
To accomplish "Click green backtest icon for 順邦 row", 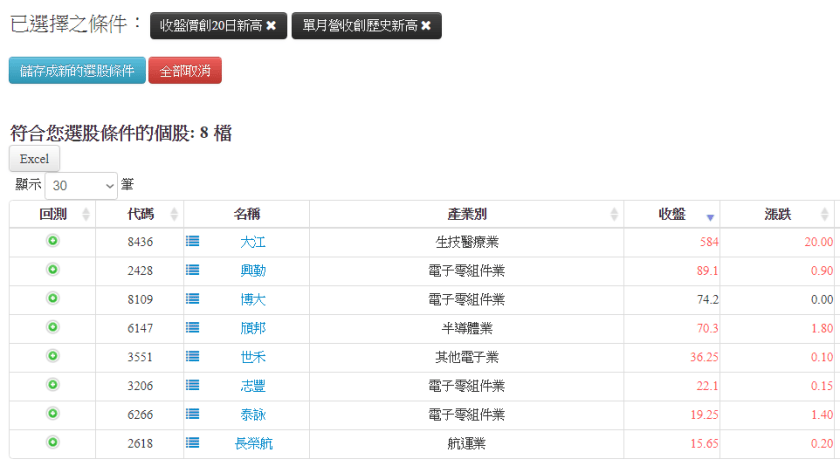I will (x=53, y=327).
